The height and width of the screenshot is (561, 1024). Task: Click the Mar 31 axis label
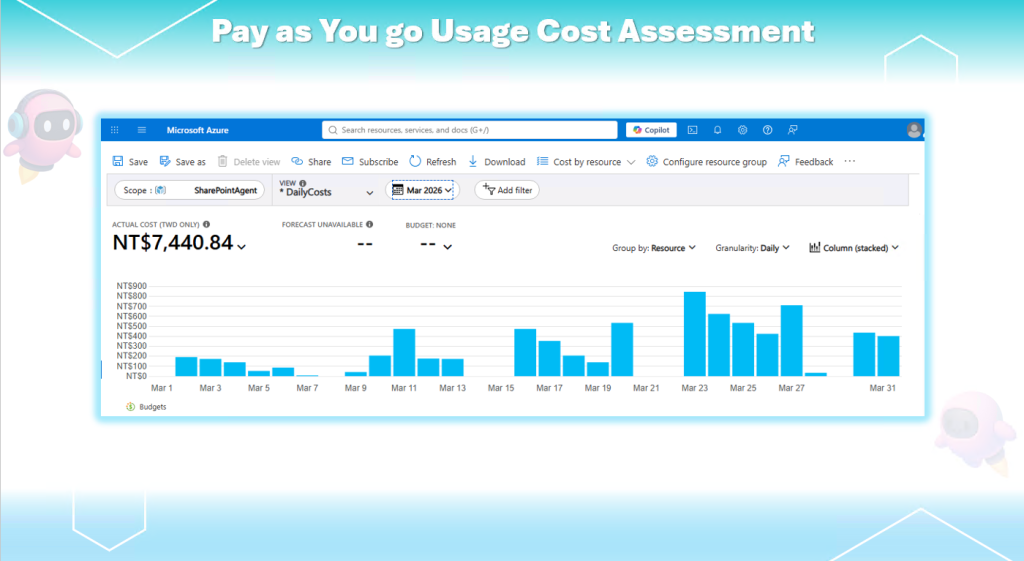(882, 388)
